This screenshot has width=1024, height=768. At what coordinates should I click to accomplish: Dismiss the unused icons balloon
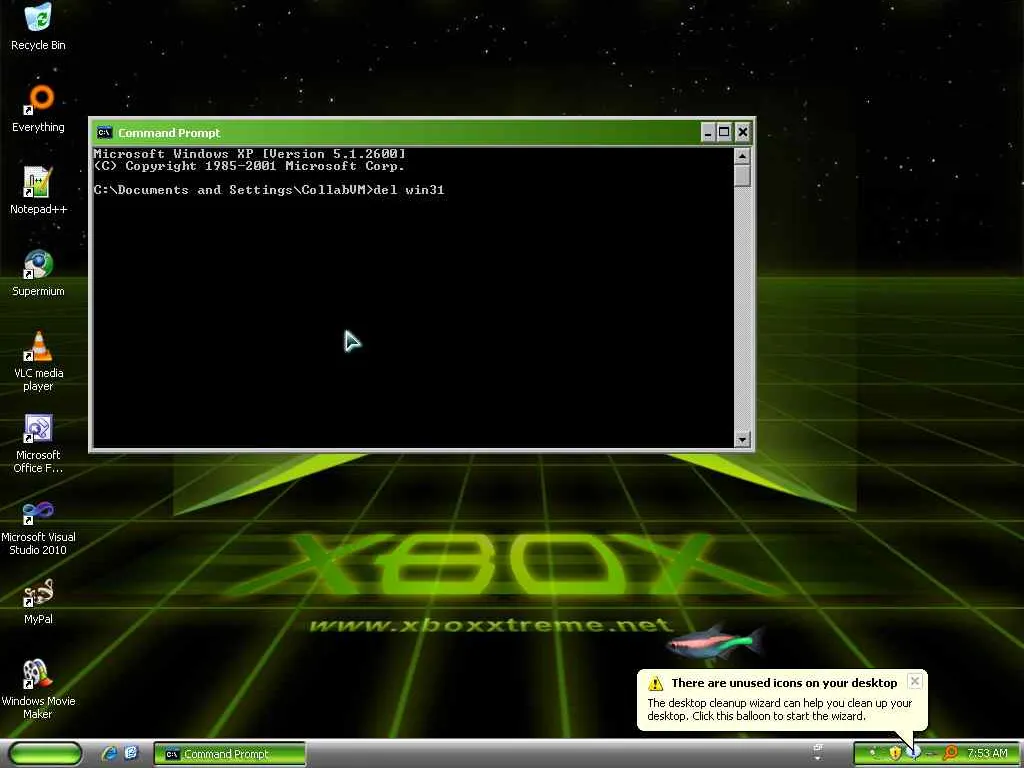point(914,681)
